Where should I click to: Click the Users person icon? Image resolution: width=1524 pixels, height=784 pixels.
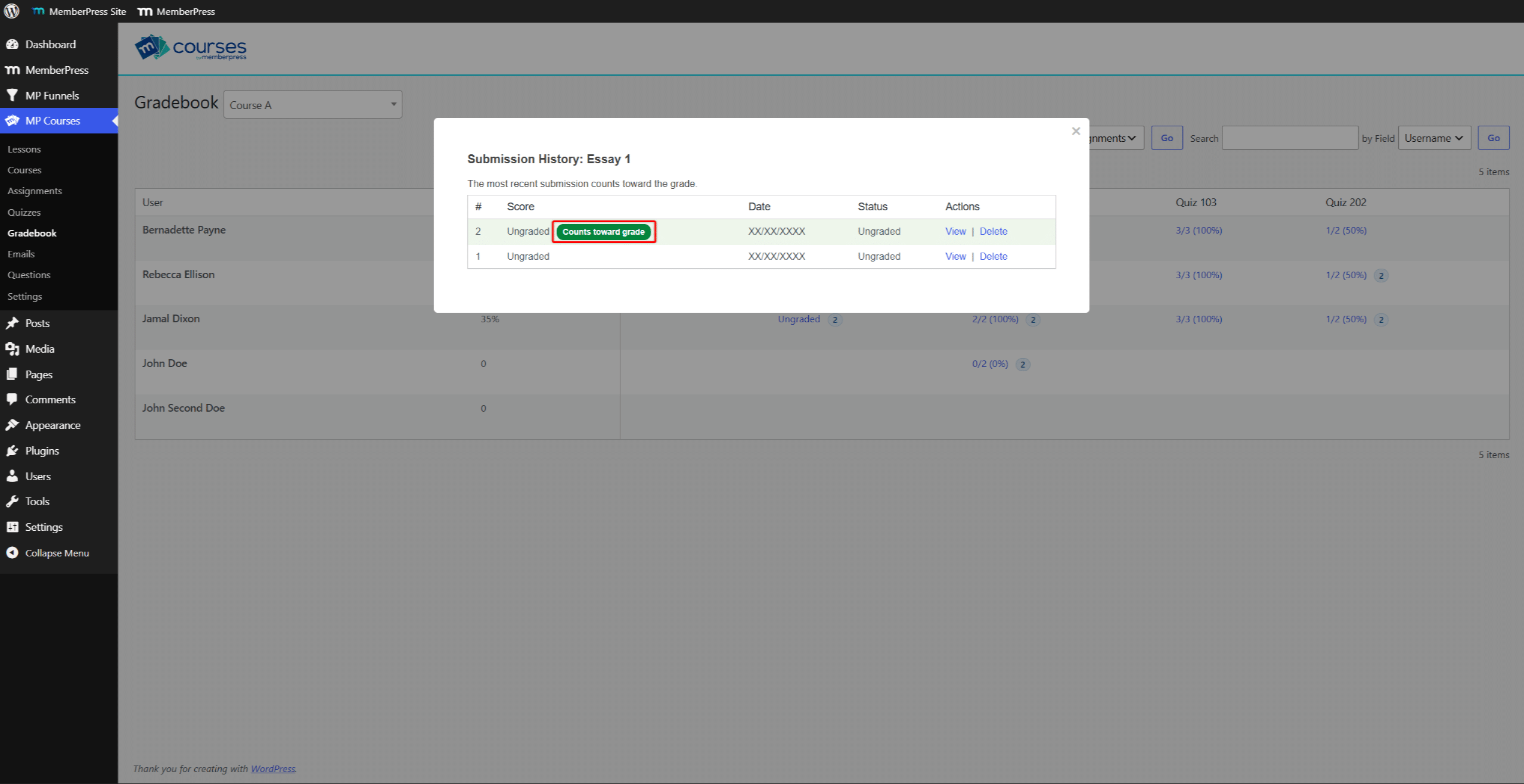pos(12,476)
